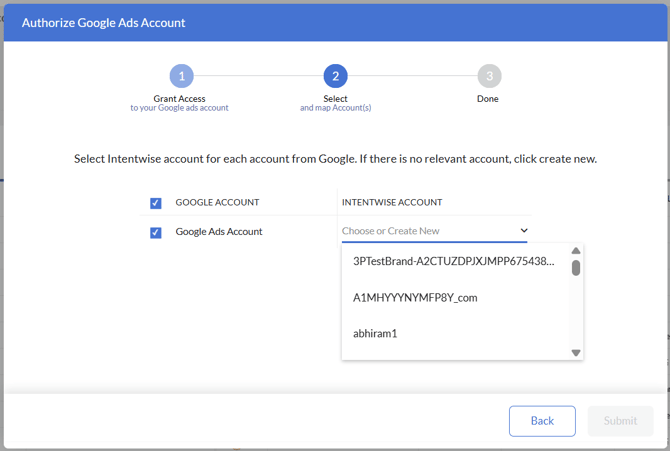Click the Submit button
This screenshot has height=451, width=670.
[x=620, y=421]
